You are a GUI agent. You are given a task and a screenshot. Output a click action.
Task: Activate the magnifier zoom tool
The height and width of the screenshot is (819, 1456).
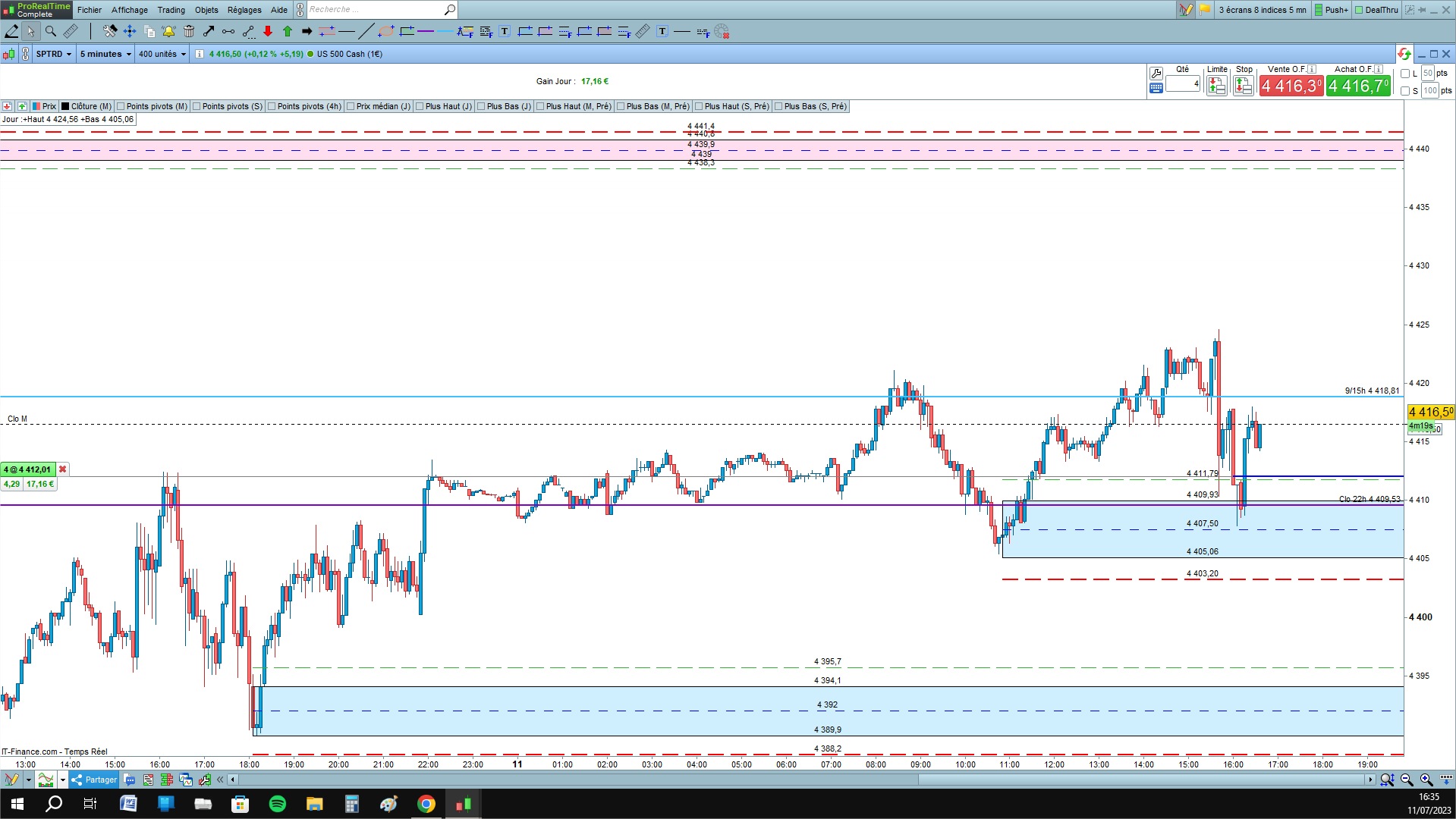pyautogui.click(x=51, y=31)
